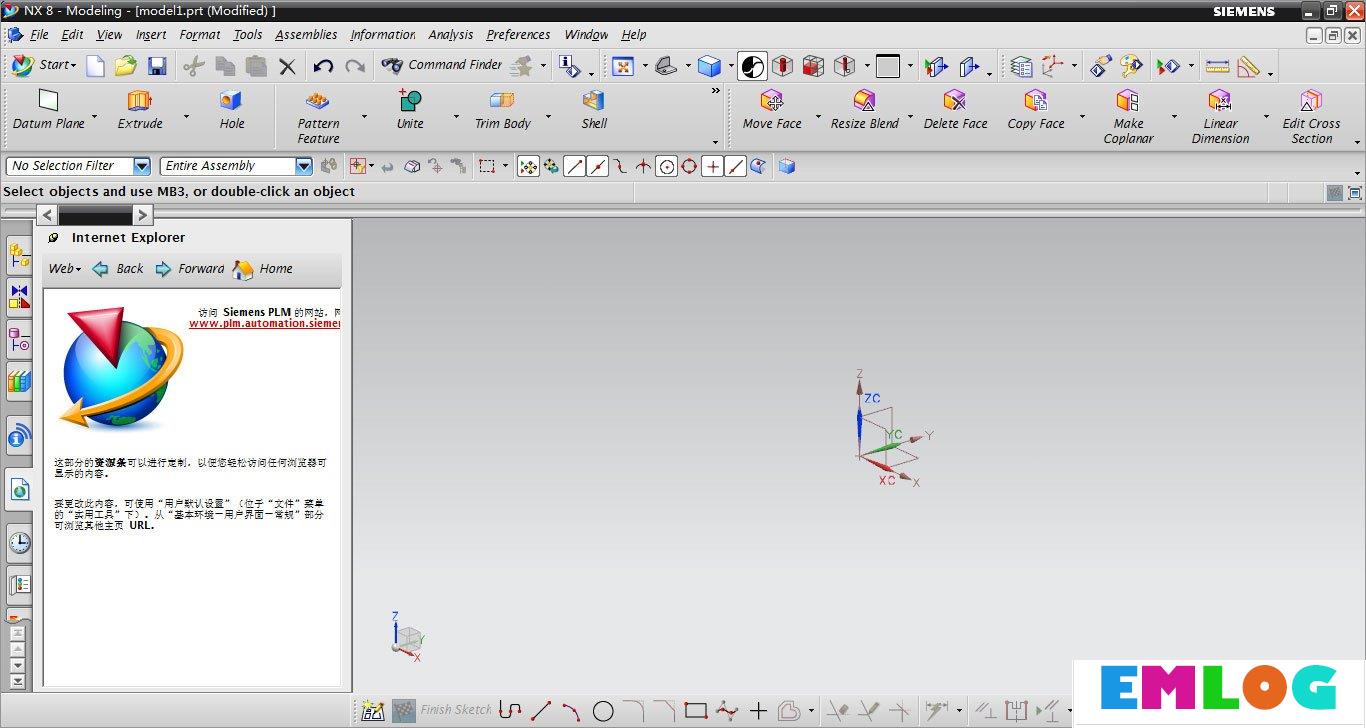Expand the Extrude dropdown arrow
This screenshot has width=1366, height=728.
tap(186, 117)
